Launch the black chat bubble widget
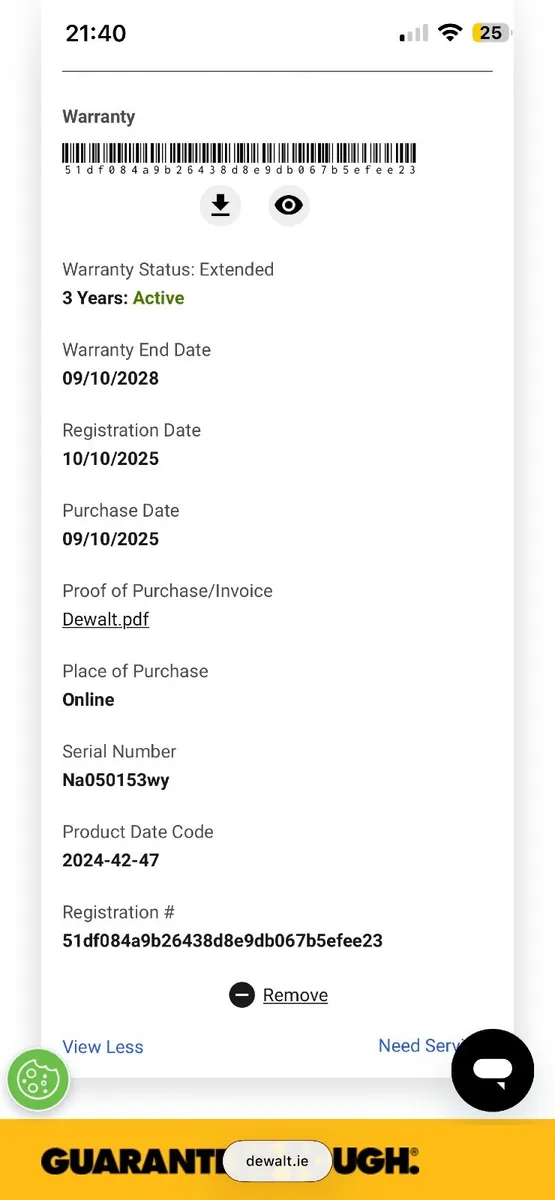Screen dimensions: 555x1200 [x=493, y=1070]
